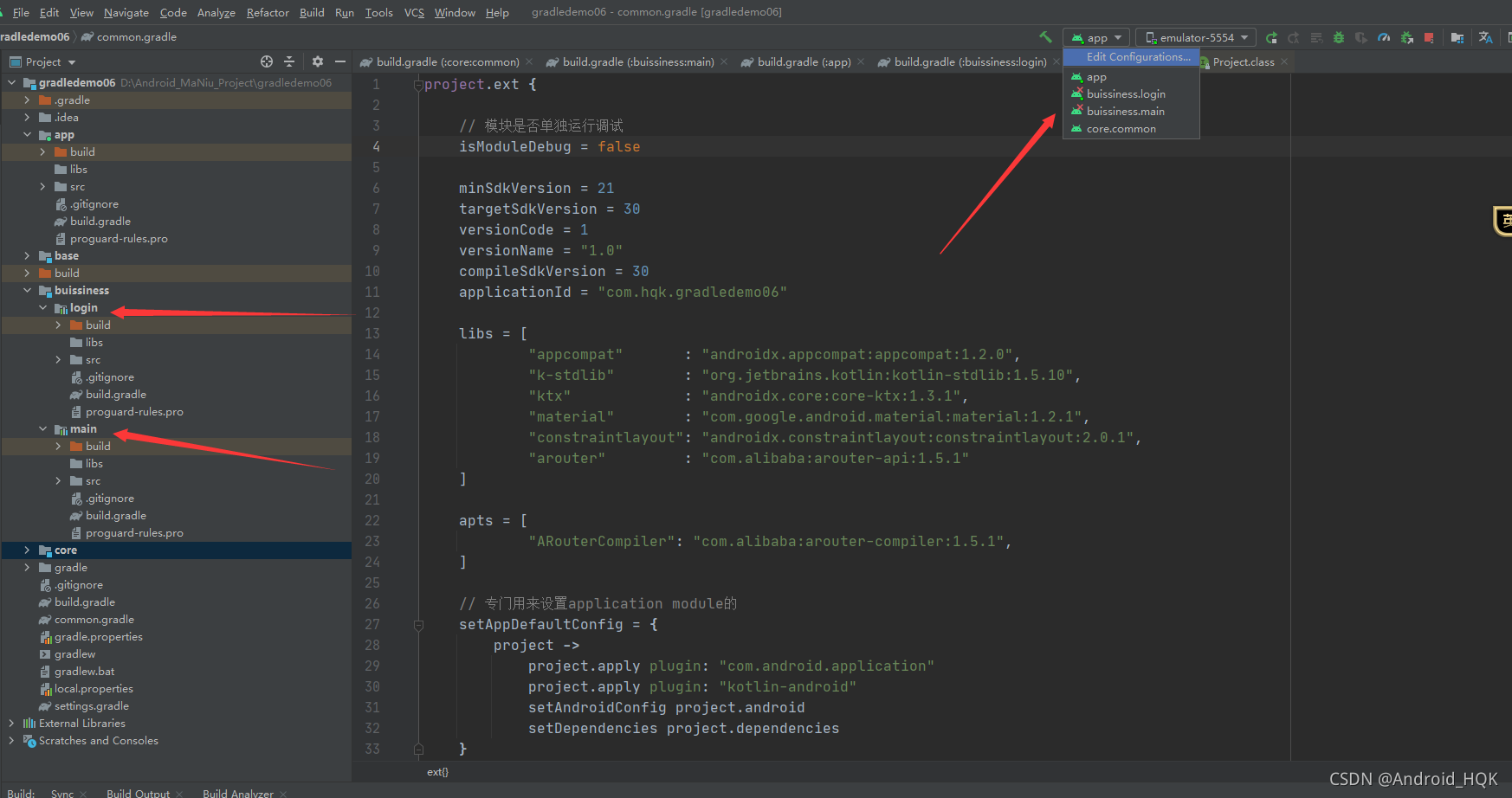Screen dimensions: 1512x798
Task: Click the Profile app gauge icon
Action: click(x=1384, y=37)
